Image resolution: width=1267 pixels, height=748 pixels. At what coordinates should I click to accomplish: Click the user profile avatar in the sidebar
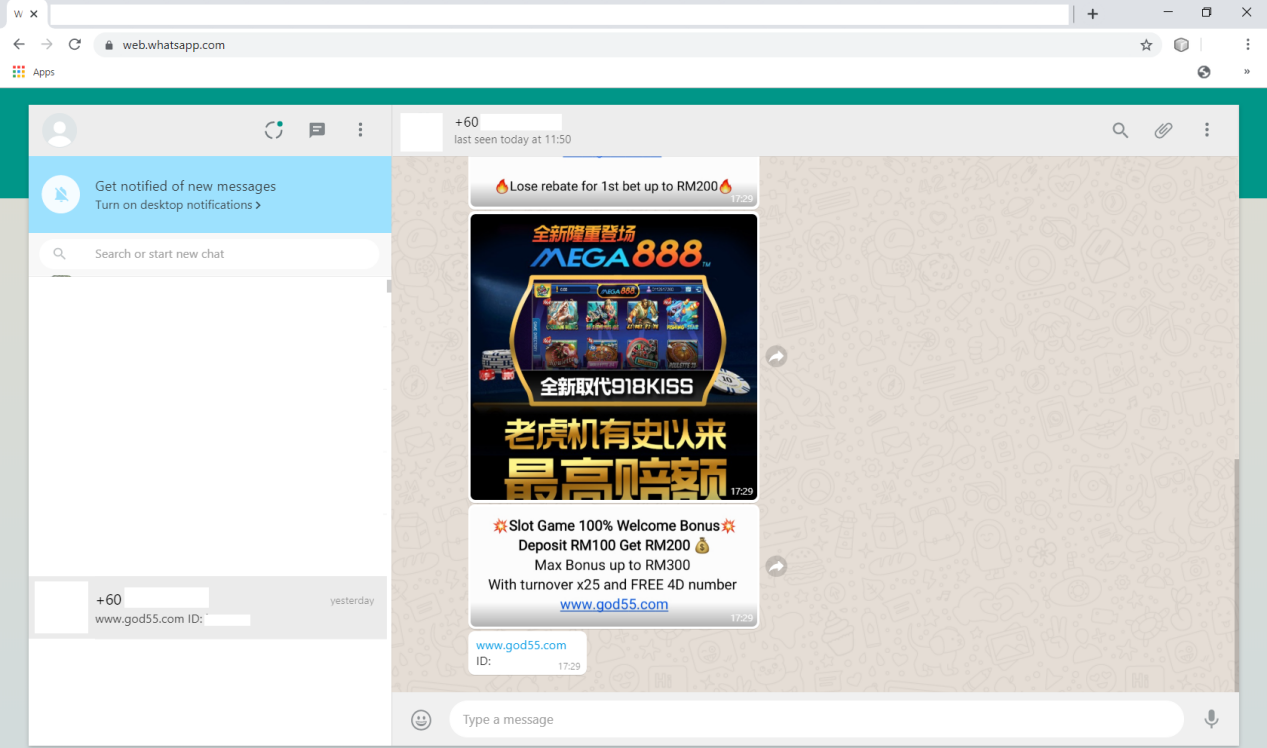59,130
